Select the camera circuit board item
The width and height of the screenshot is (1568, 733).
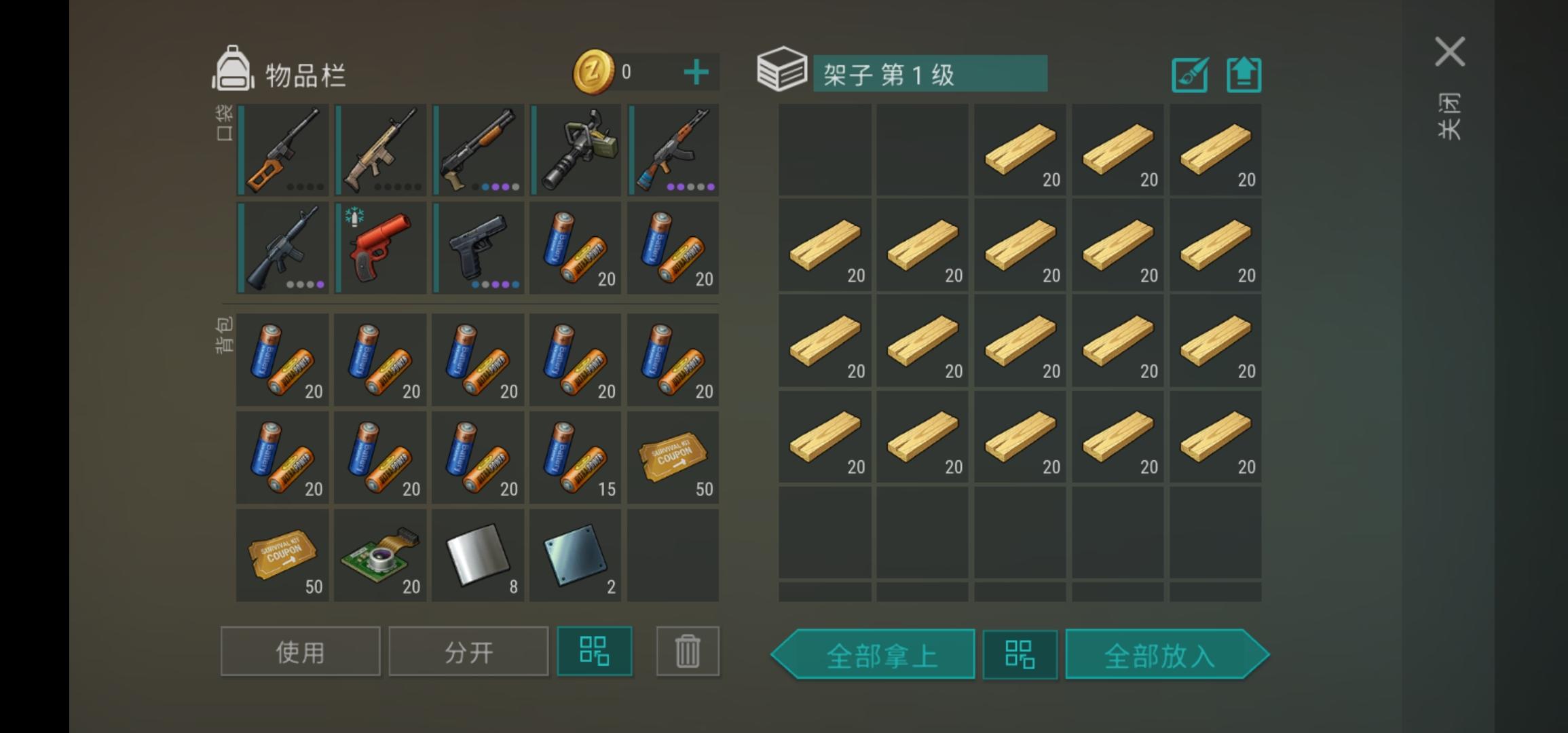[380, 555]
